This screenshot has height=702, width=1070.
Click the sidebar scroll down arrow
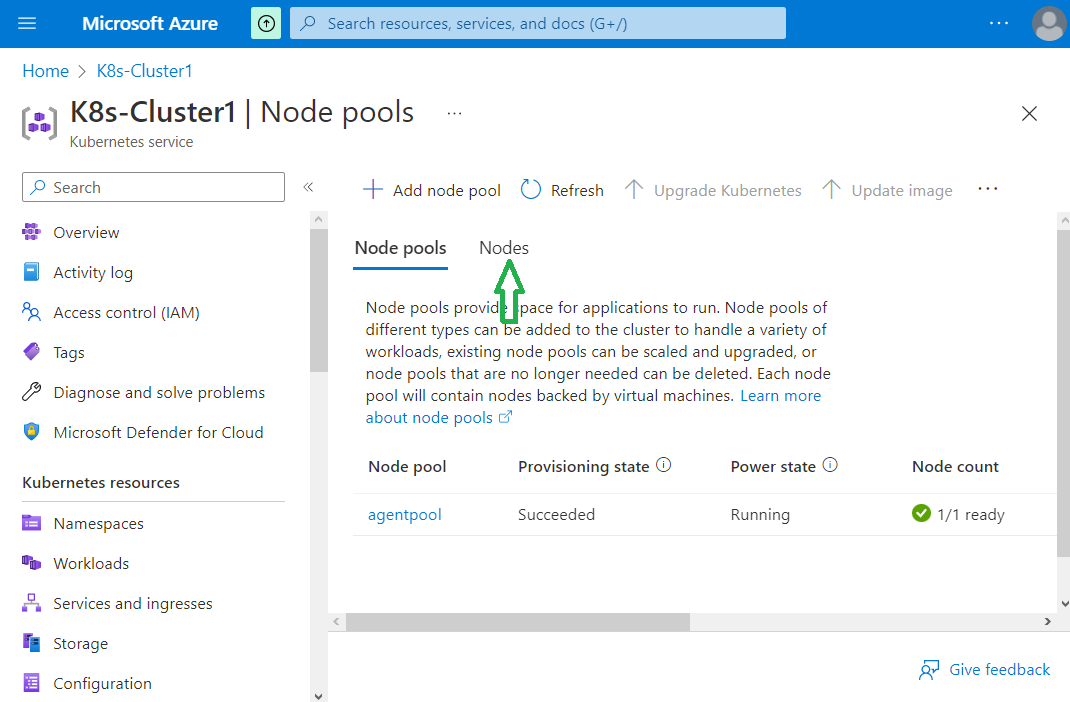(318, 695)
